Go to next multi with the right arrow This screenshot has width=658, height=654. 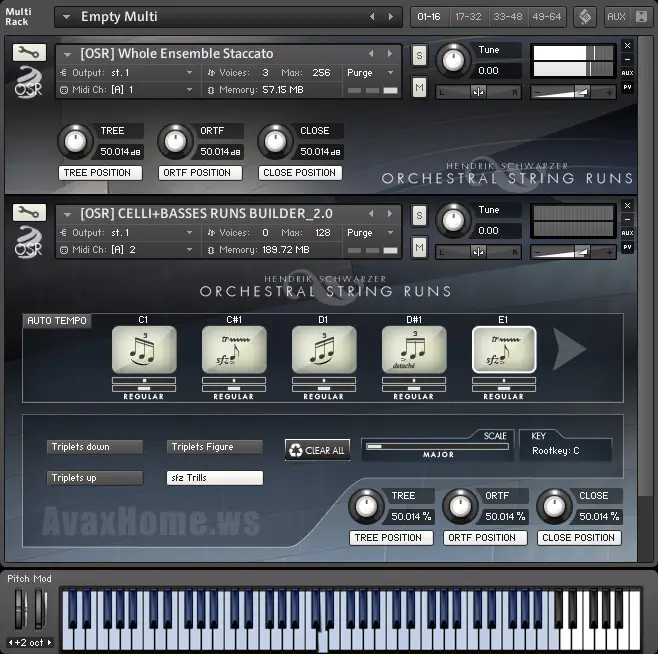click(x=391, y=16)
